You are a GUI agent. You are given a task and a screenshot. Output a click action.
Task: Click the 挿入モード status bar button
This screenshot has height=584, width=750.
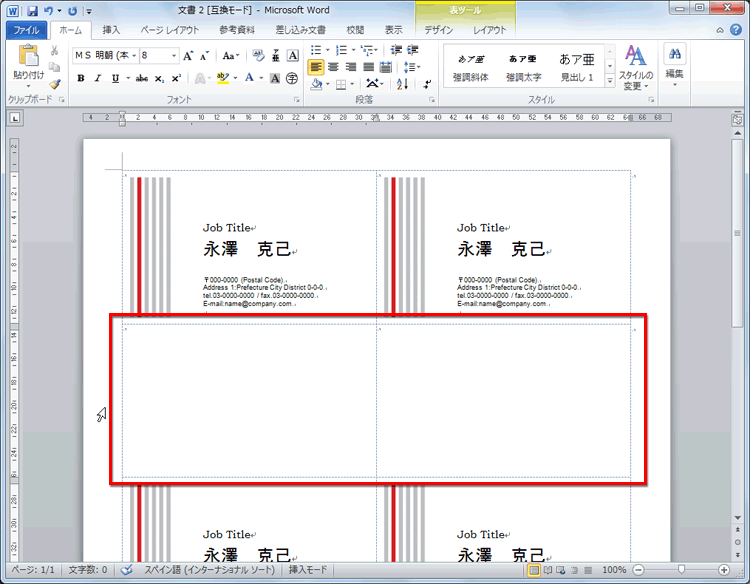[x=308, y=570]
